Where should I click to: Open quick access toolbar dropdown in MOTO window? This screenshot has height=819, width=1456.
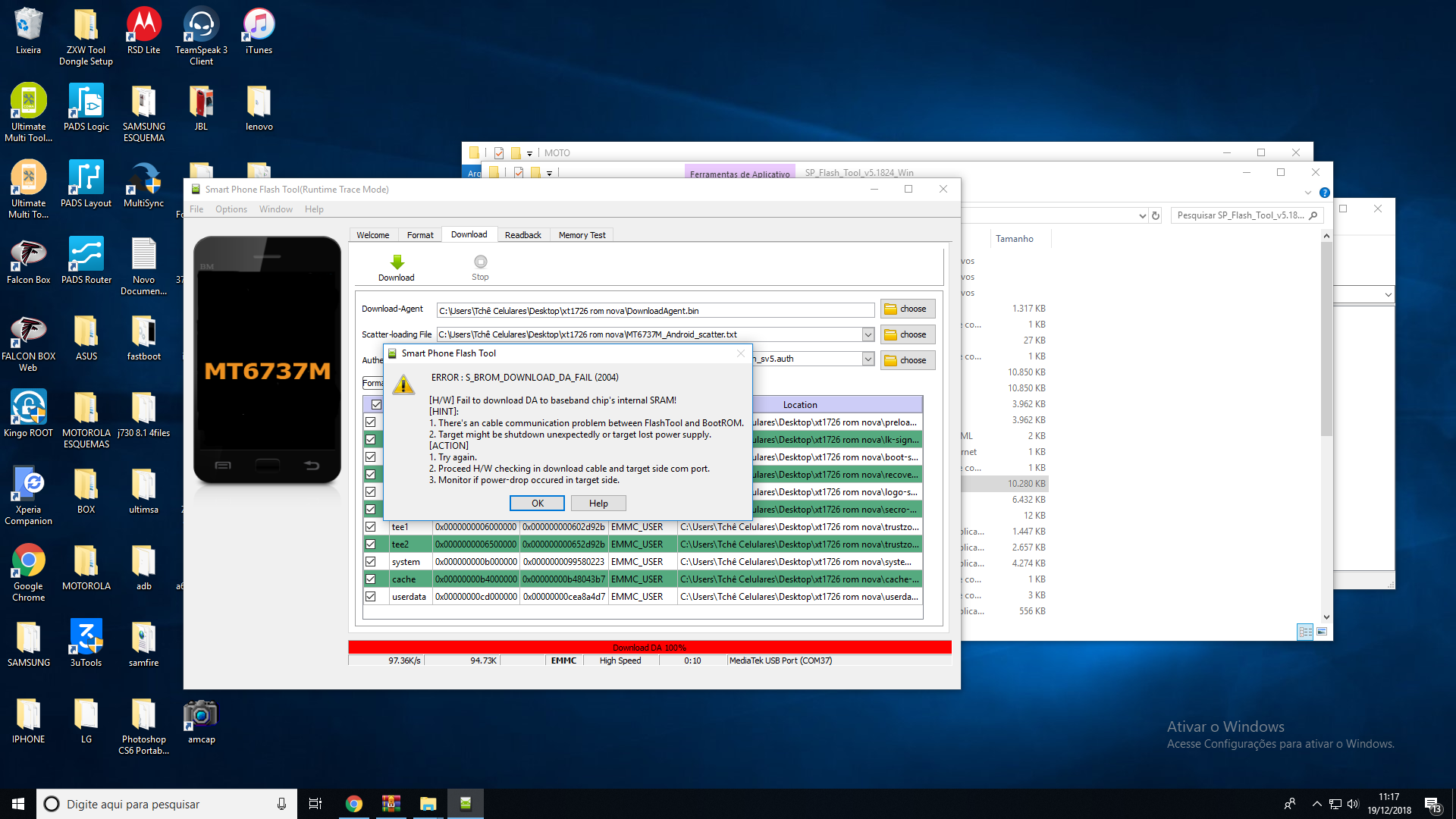coord(529,153)
